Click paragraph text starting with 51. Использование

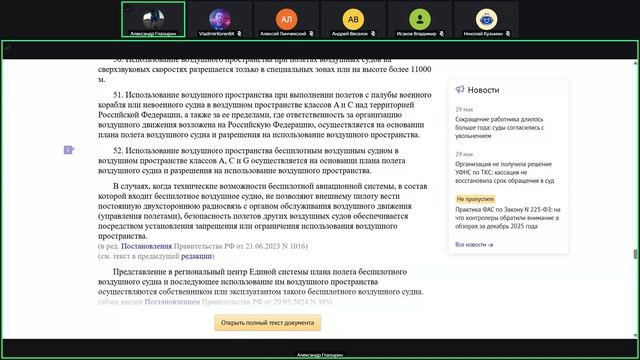[265, 115]
